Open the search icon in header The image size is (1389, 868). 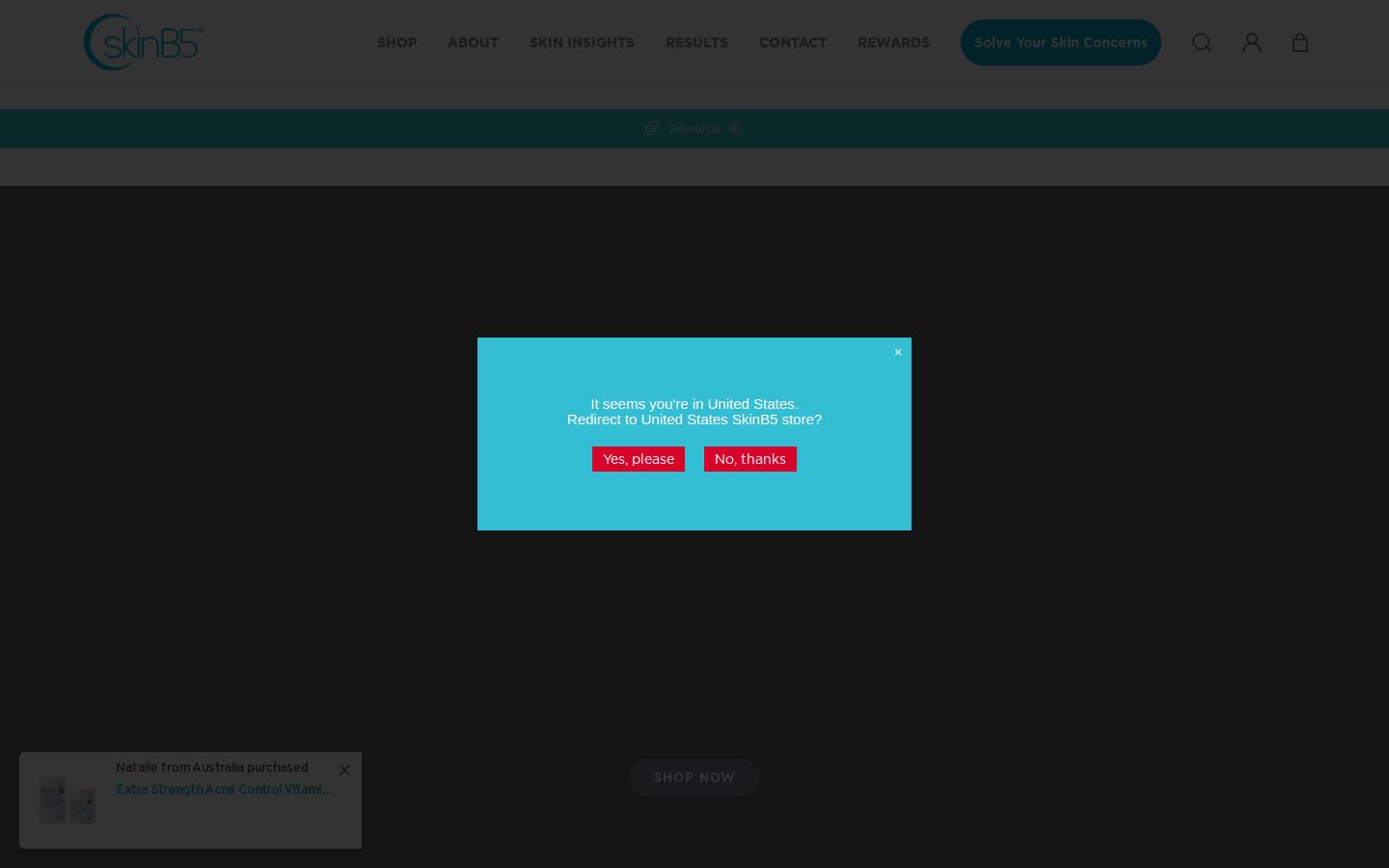click(x=1202, y=42)
